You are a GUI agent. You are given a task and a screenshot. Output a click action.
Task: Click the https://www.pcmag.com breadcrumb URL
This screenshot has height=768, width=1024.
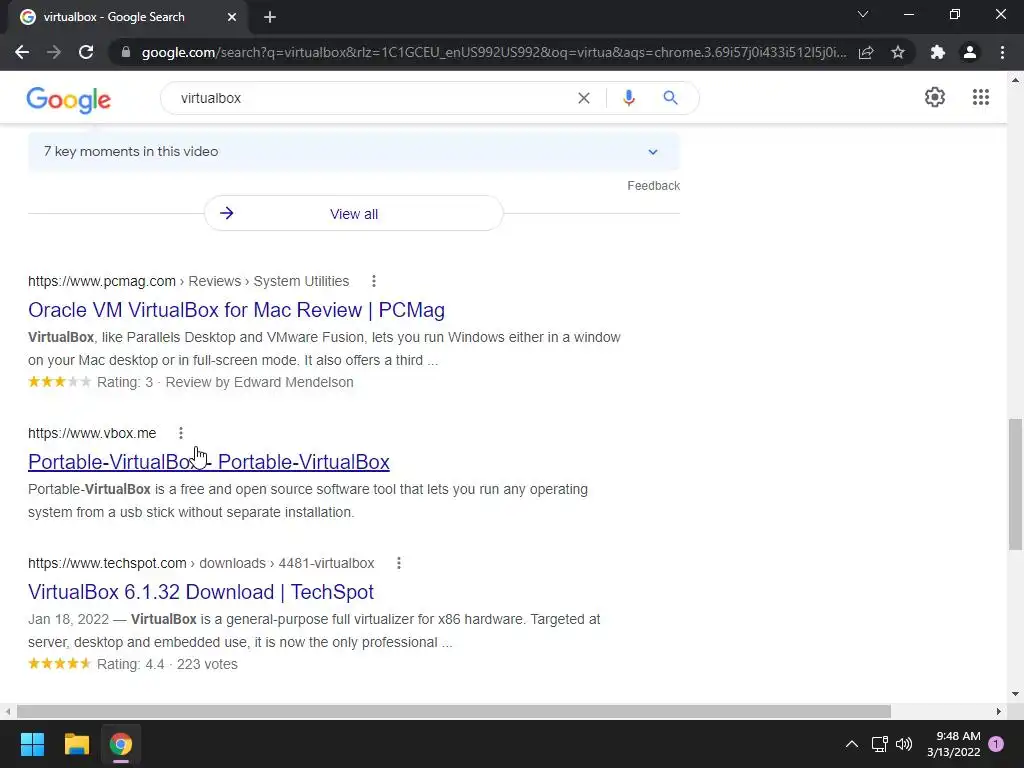pyautogui.click(x=102, y=281)
